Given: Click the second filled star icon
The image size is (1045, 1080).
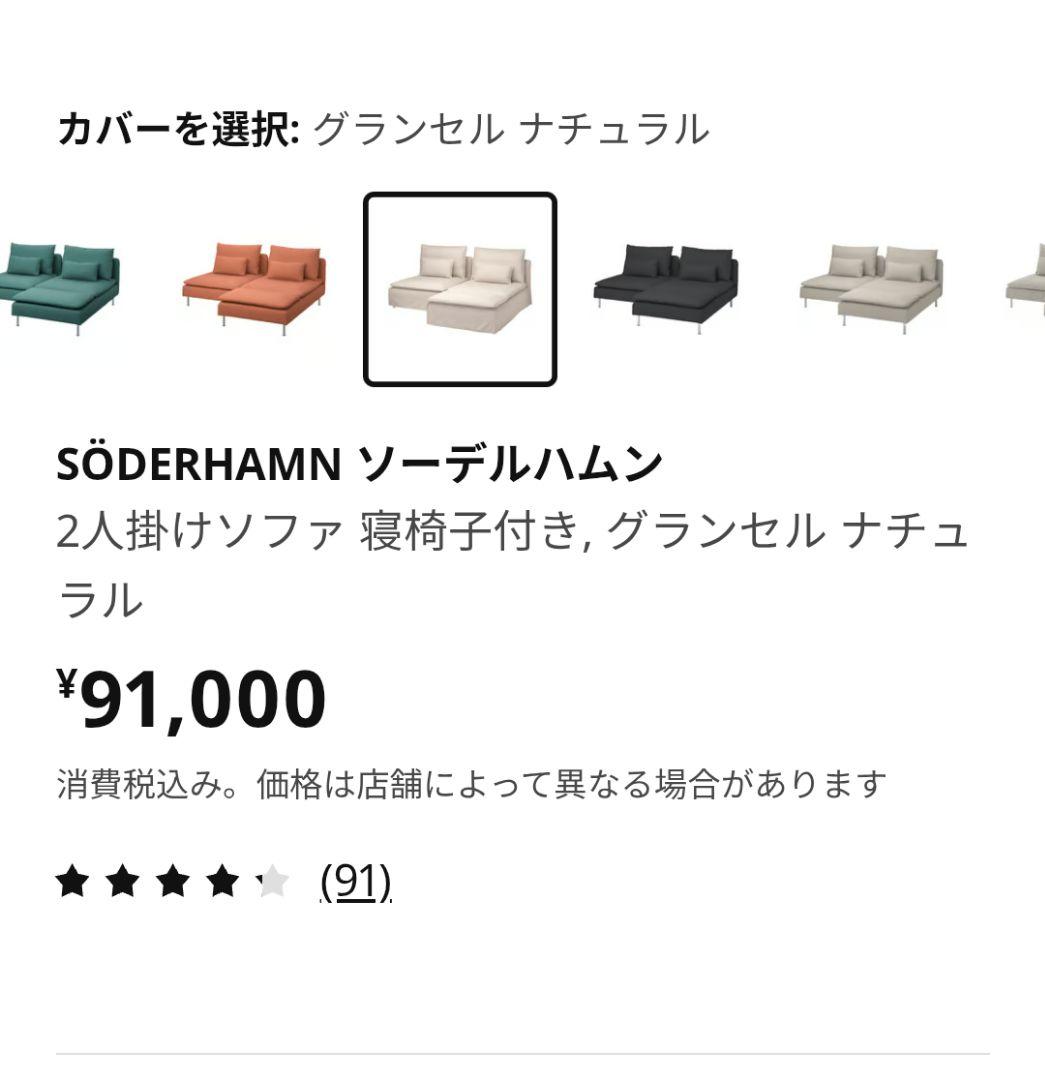Looking at the screenshot, I should click(124, 880).
